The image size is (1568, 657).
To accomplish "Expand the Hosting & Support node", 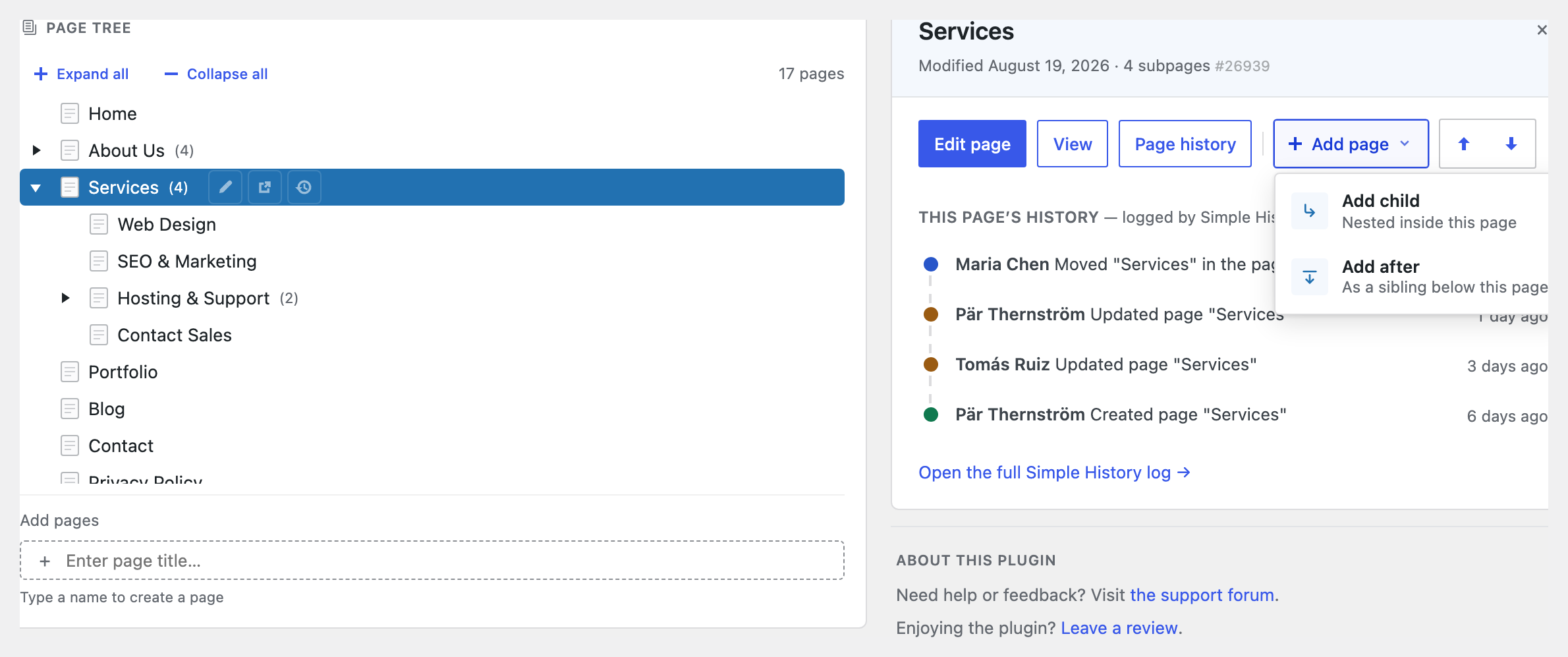I will click(65, 298).
